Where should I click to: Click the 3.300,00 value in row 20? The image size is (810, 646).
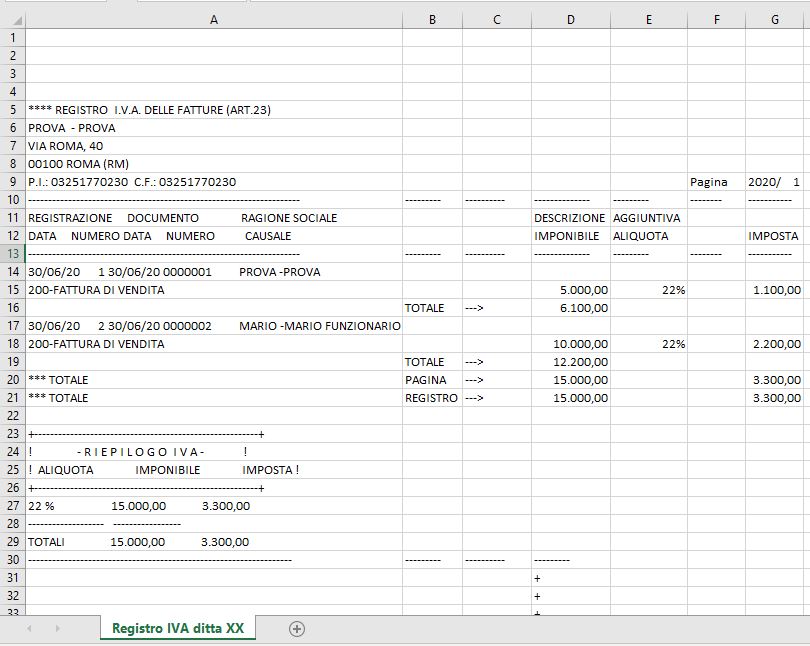[775, 380]
